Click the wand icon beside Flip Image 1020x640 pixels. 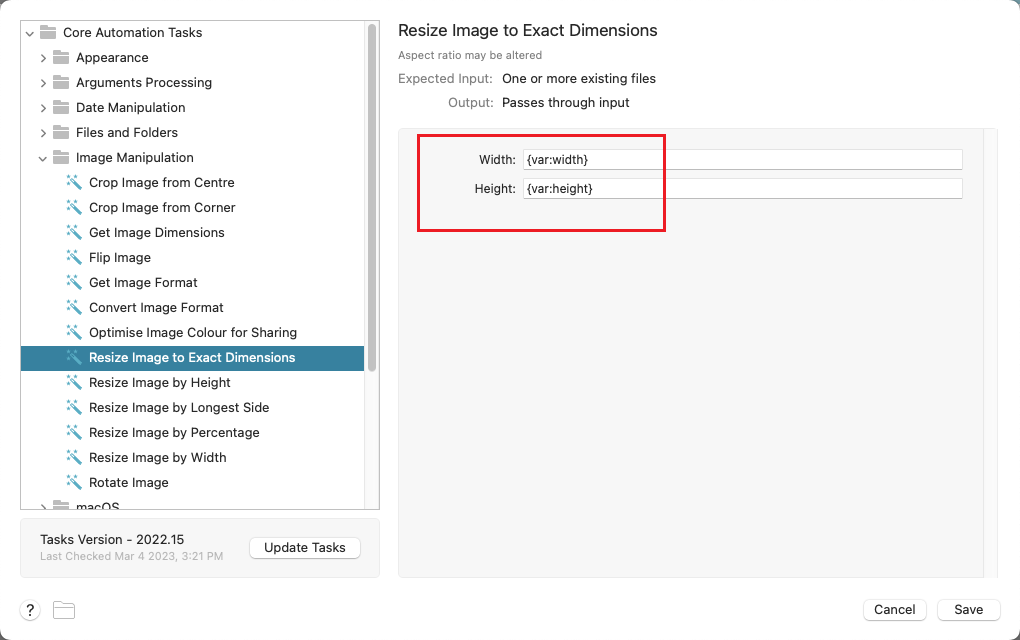(74, 257)
